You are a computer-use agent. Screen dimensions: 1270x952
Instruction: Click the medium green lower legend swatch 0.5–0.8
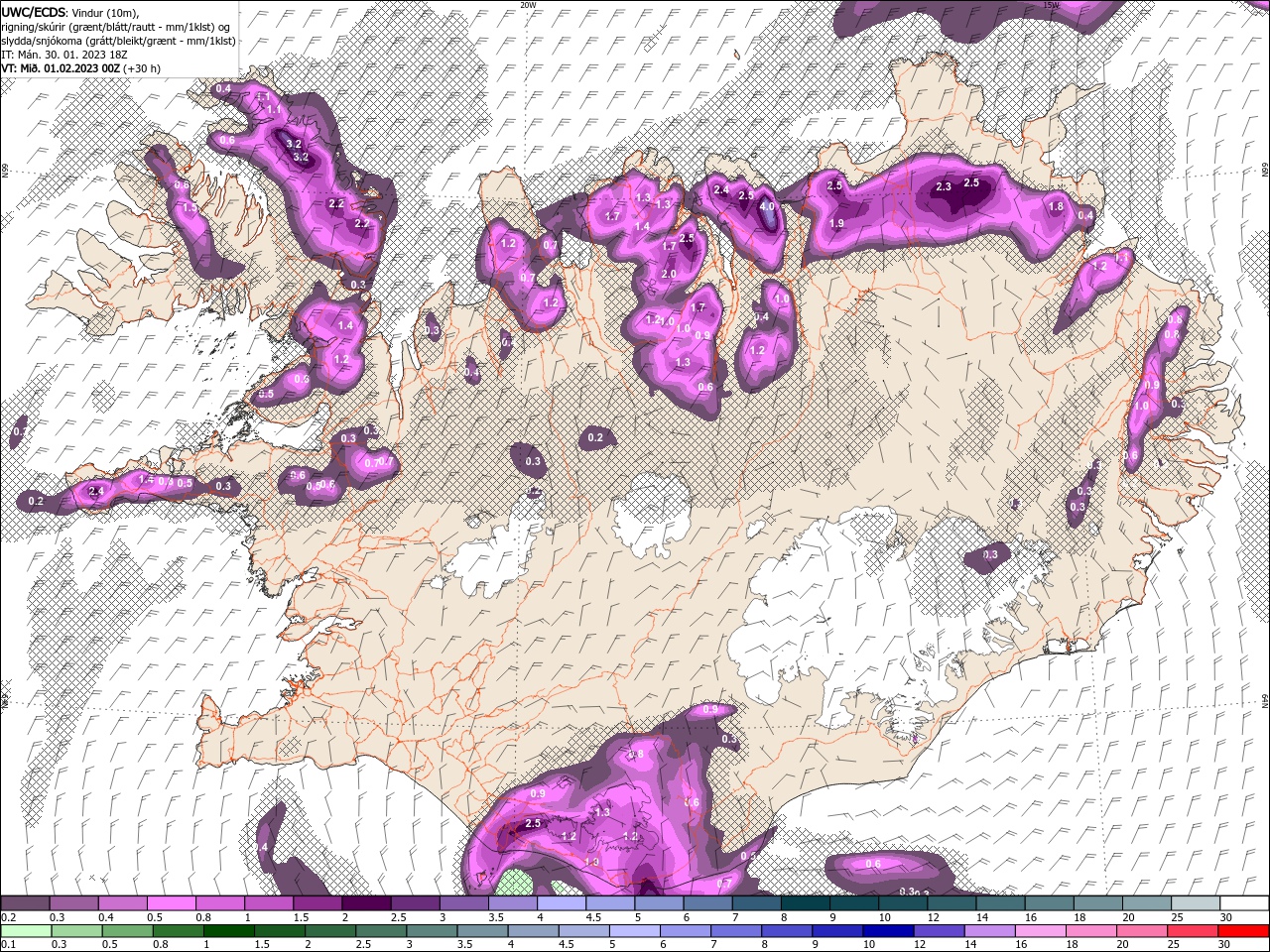[127, 931]
